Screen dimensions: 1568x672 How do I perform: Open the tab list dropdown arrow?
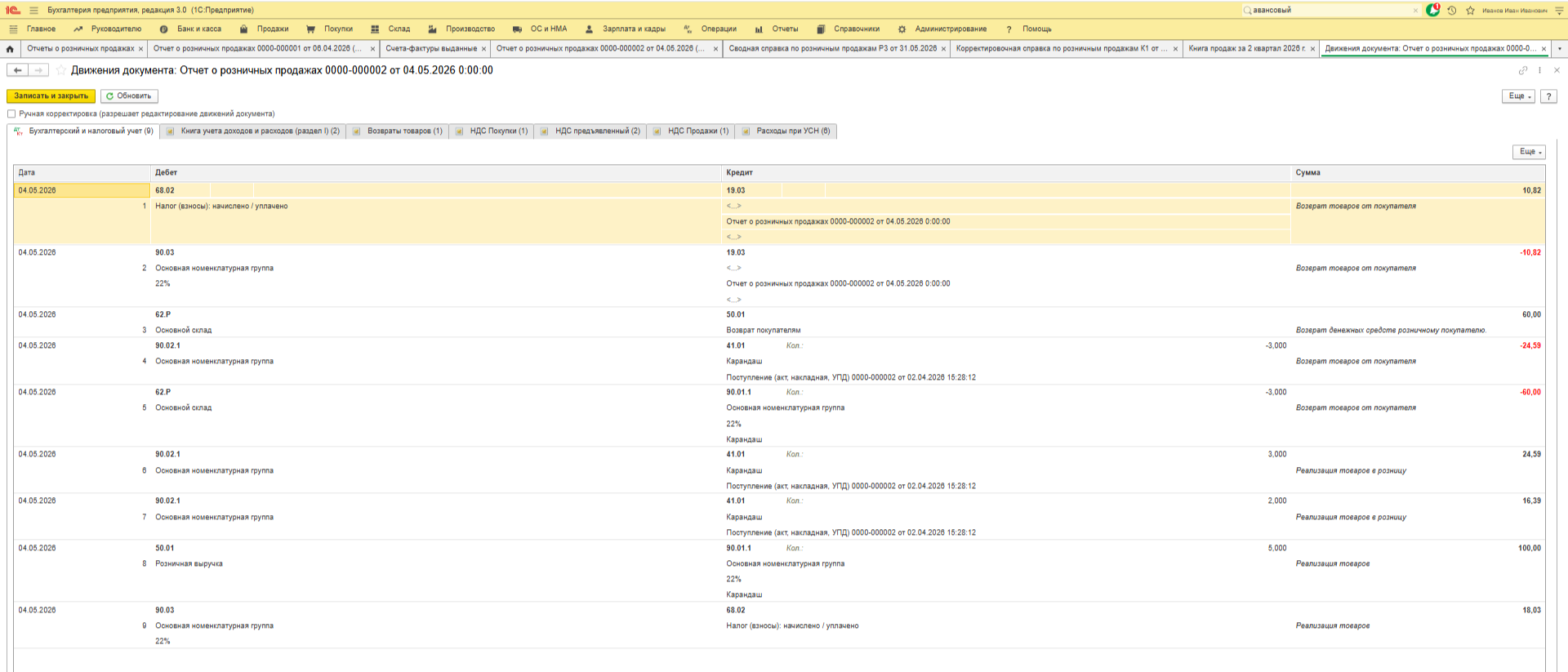1559,49
